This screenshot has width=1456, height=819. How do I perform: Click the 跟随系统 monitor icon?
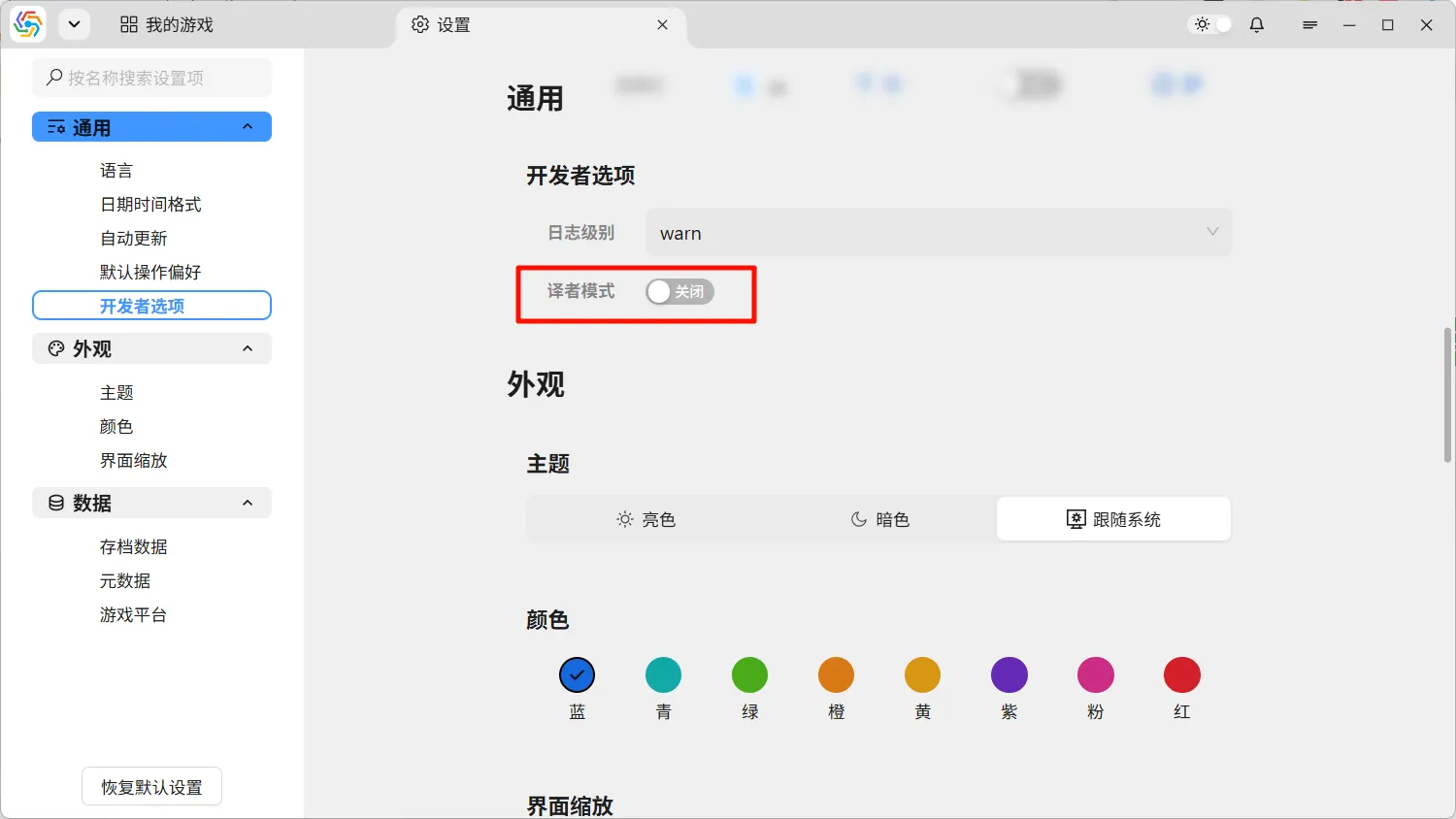click(1075, 520)
